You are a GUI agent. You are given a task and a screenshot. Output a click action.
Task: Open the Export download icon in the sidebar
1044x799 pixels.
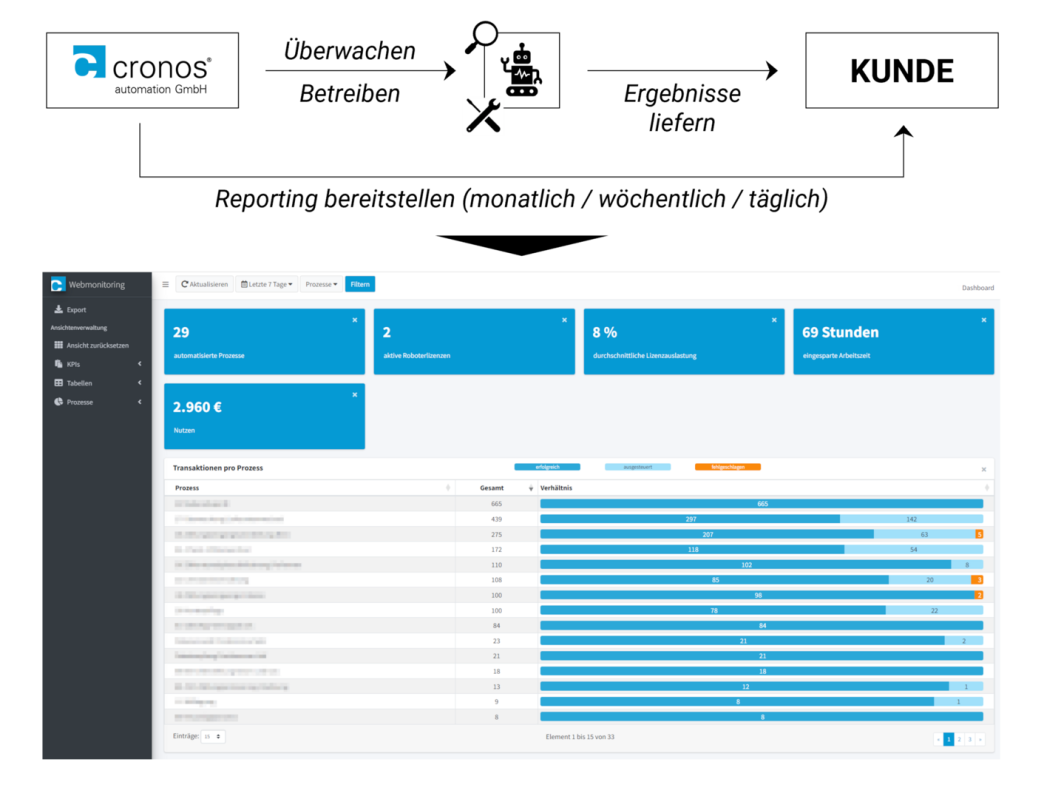58,310
